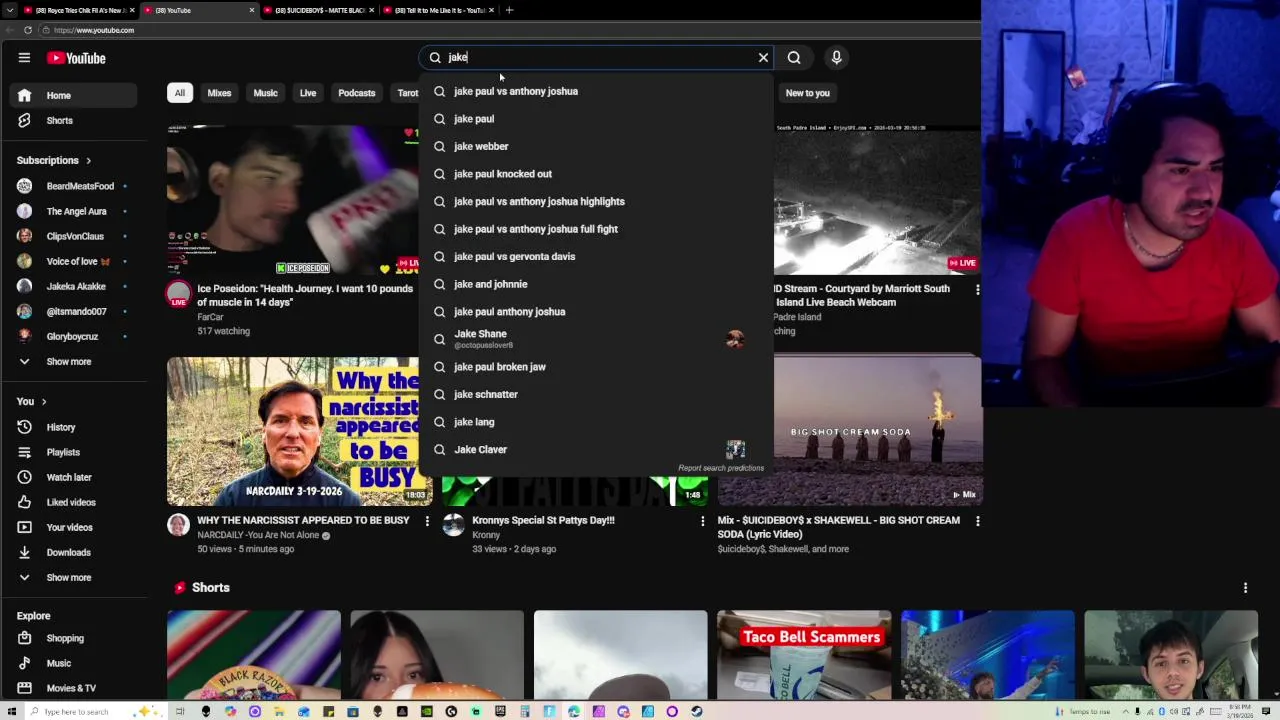1280x720 pixels.
Task: Select suggestion 'jake paul vs anthony joshua'
Action: click(596, 91)
